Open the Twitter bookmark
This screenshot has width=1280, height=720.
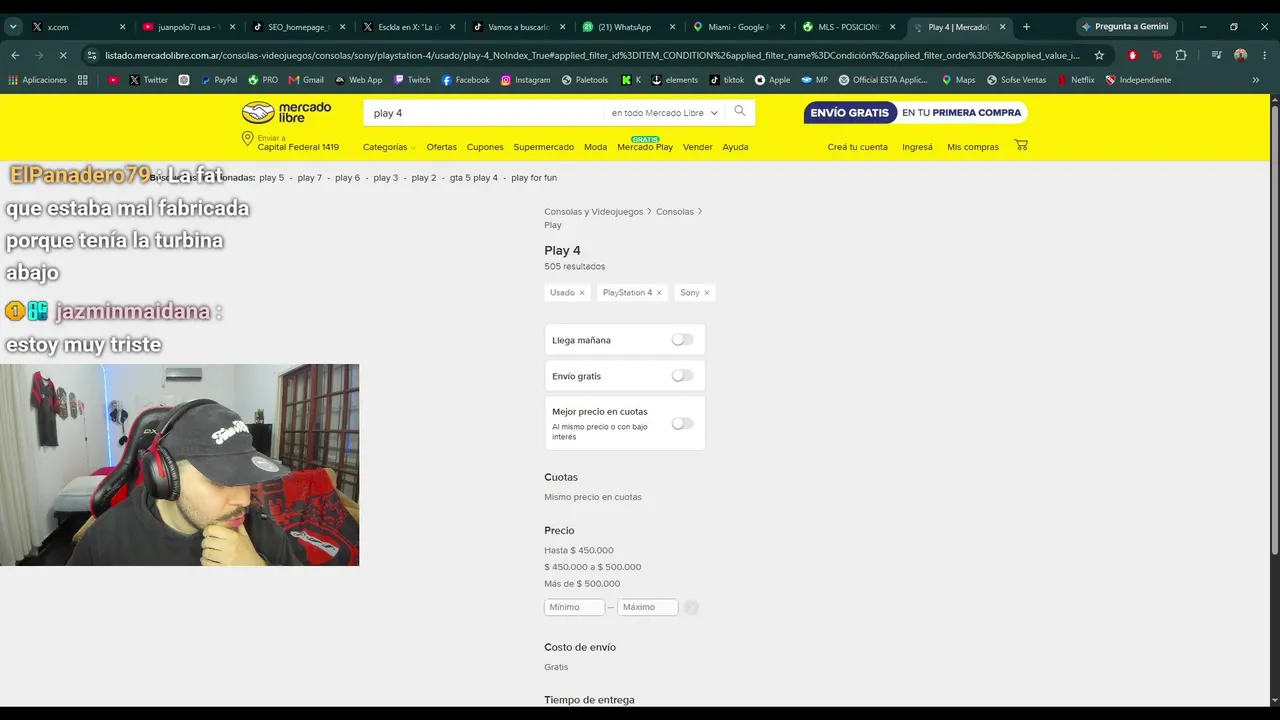click(148, 80)
